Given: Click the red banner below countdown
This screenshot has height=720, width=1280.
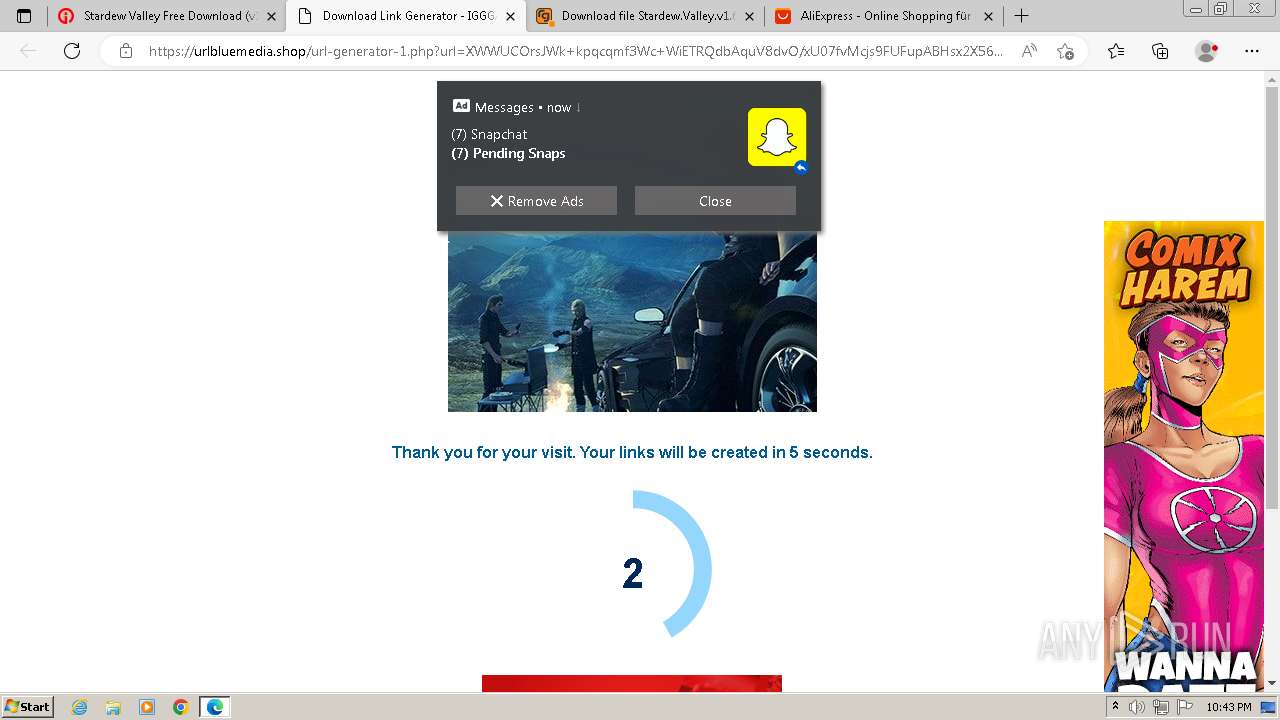Looking at the screenshot, I should (632, 683).
